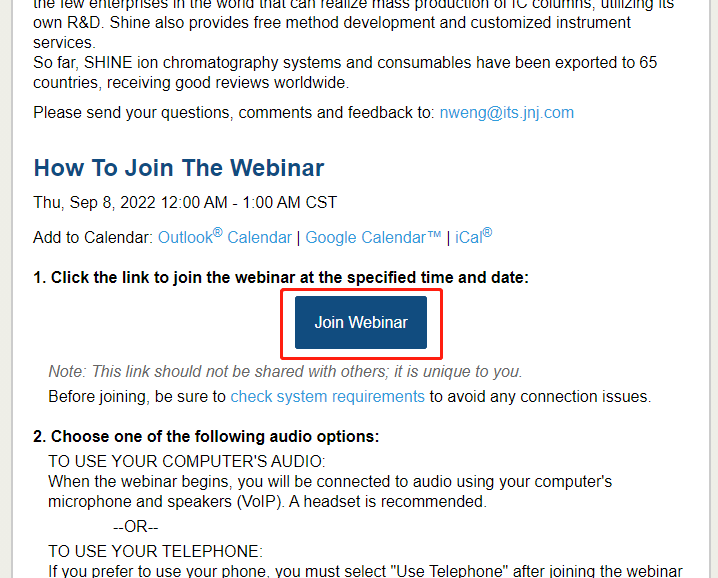Click the italic note about unique link
Image resolution: width=718 pixels, height=578 pixels.
(x=285, y=371)
